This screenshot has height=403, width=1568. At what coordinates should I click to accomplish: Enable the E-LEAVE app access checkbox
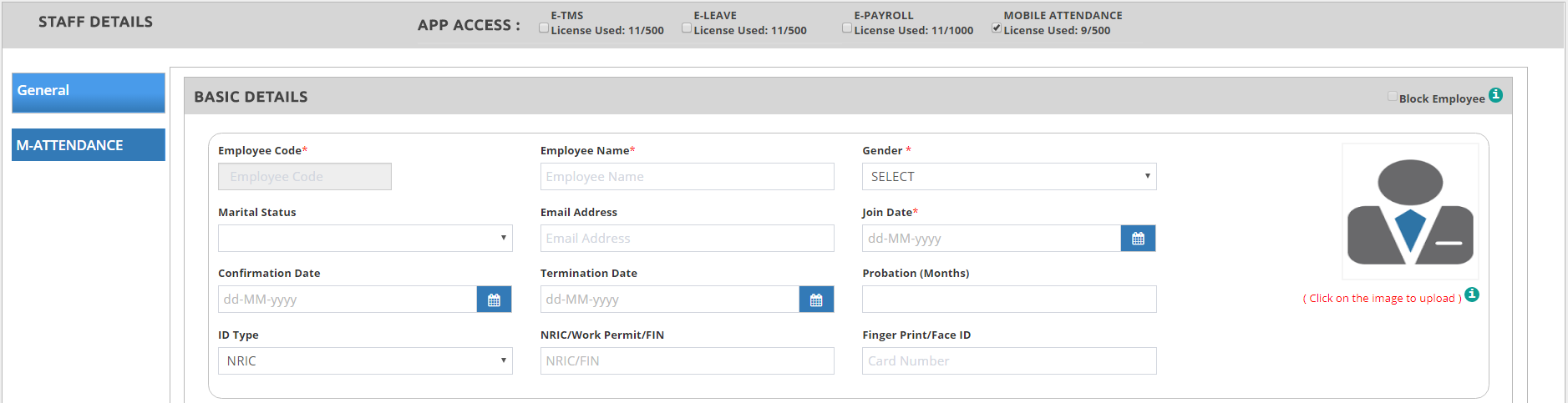pyautogui.click(x=687, y=28)
